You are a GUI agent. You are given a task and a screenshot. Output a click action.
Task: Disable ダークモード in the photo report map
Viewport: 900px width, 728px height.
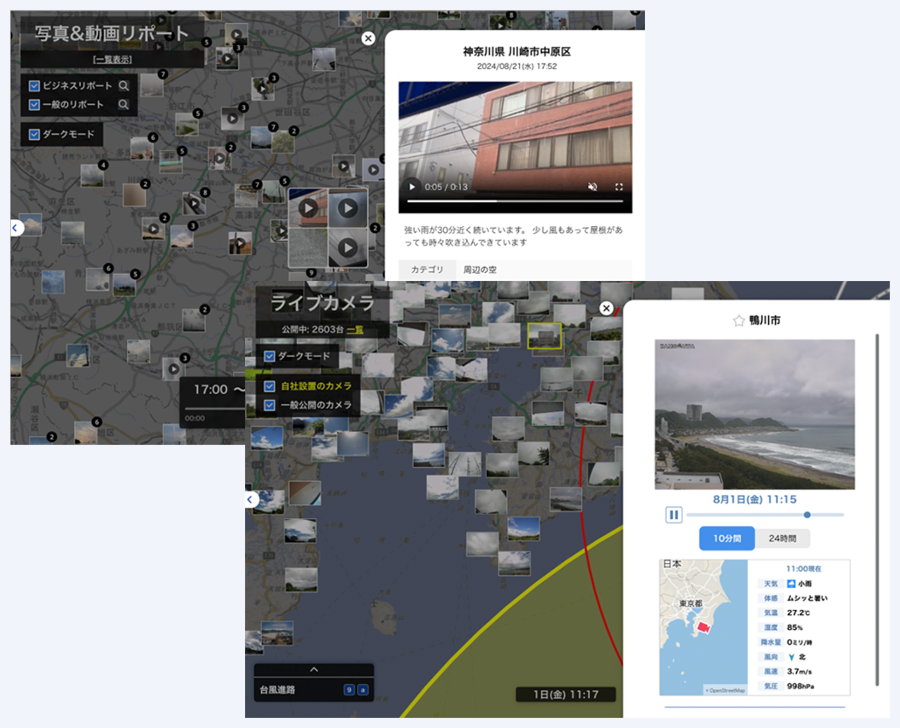pos(34,134)
